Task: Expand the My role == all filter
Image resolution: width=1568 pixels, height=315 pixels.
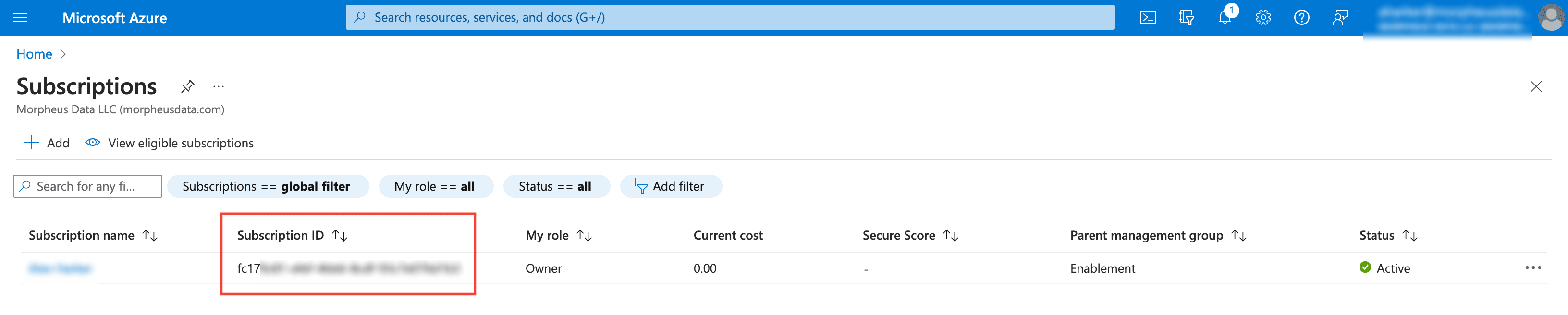Action: click(x=435, y=187)
